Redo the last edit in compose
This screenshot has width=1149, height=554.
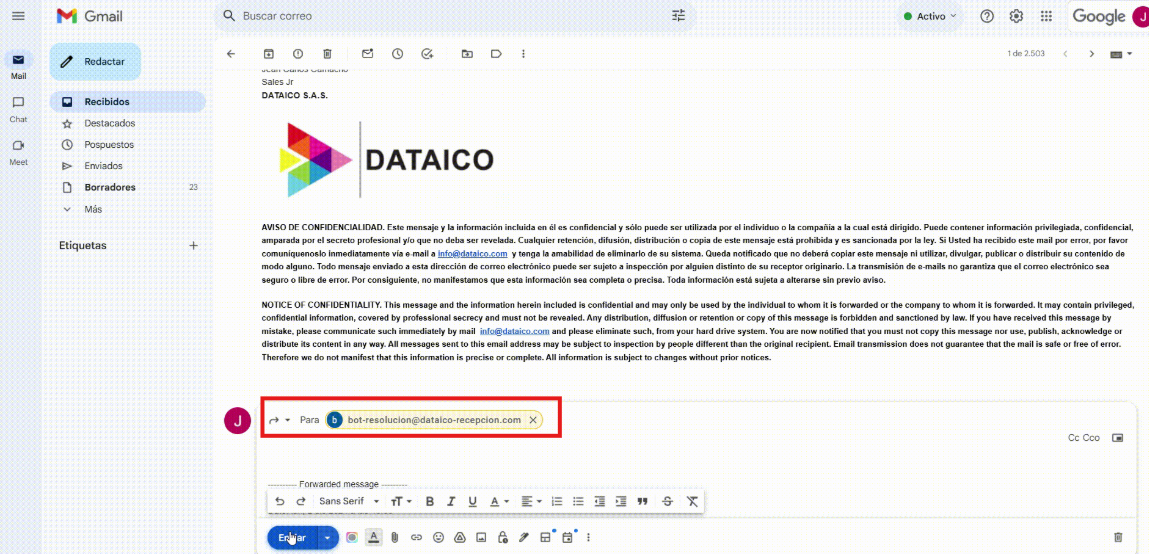(300, 501)
